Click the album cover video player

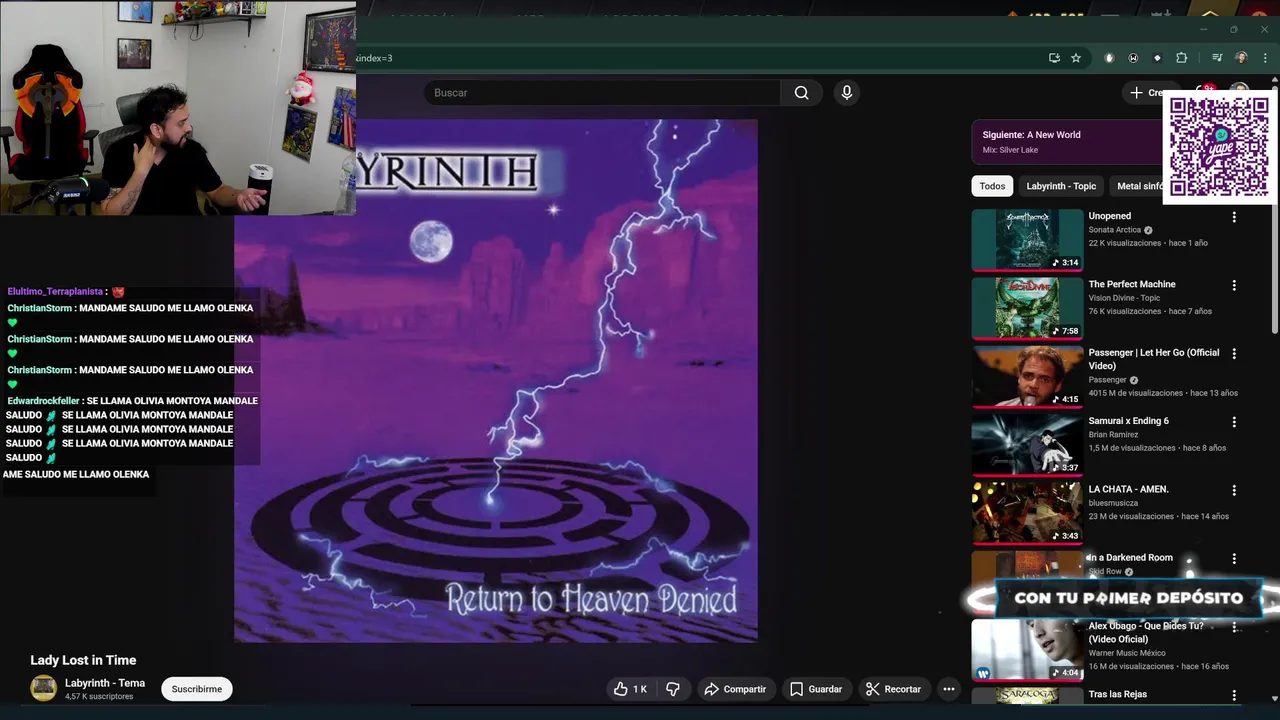tap(496, 381)
